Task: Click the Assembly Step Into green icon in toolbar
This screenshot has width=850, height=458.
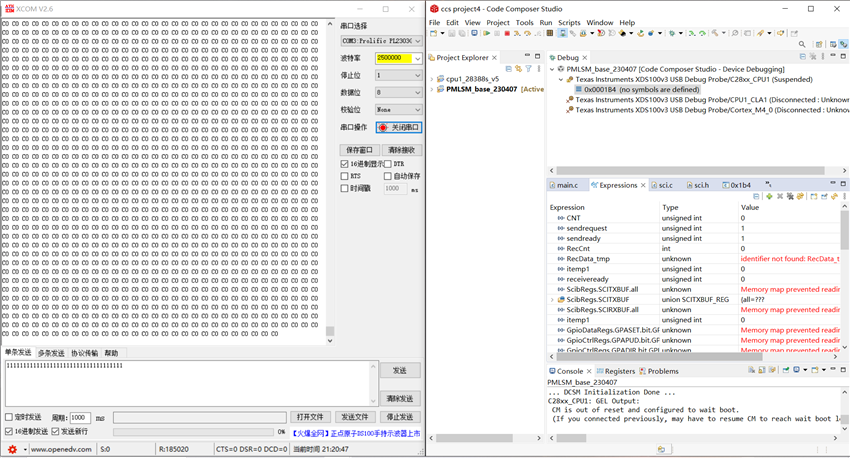Action: pos(692,33)
